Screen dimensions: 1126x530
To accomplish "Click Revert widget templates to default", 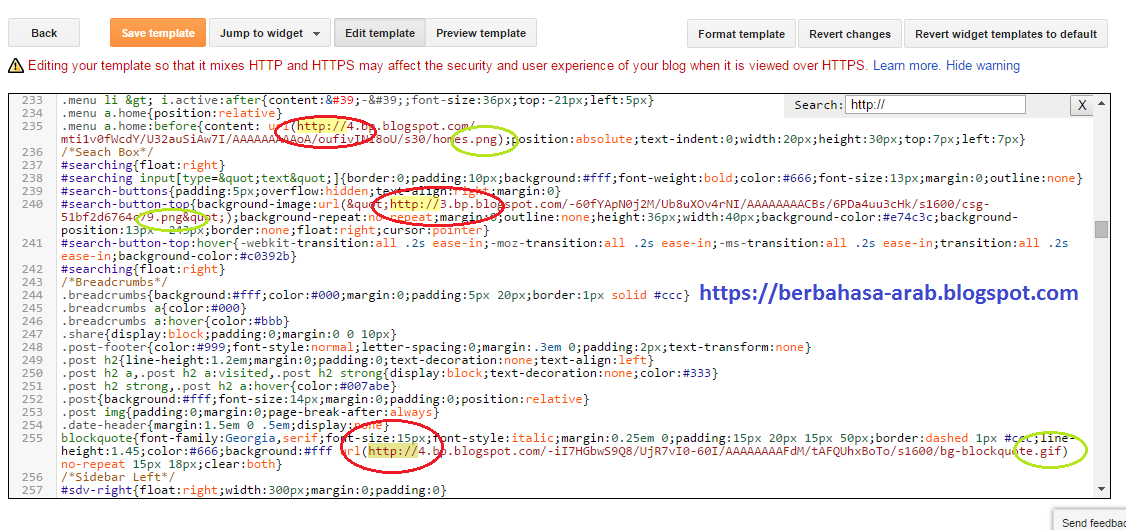I will (1005, 34).
